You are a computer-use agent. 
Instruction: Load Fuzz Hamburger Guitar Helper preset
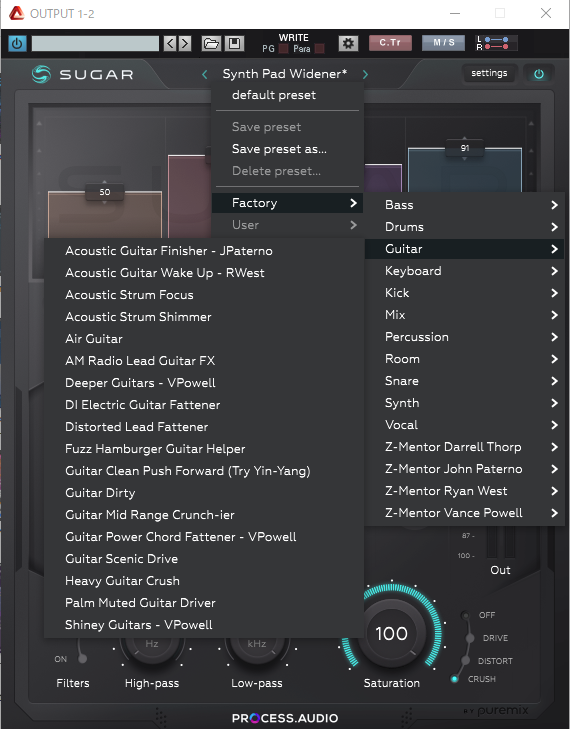(x=204, y=449)
